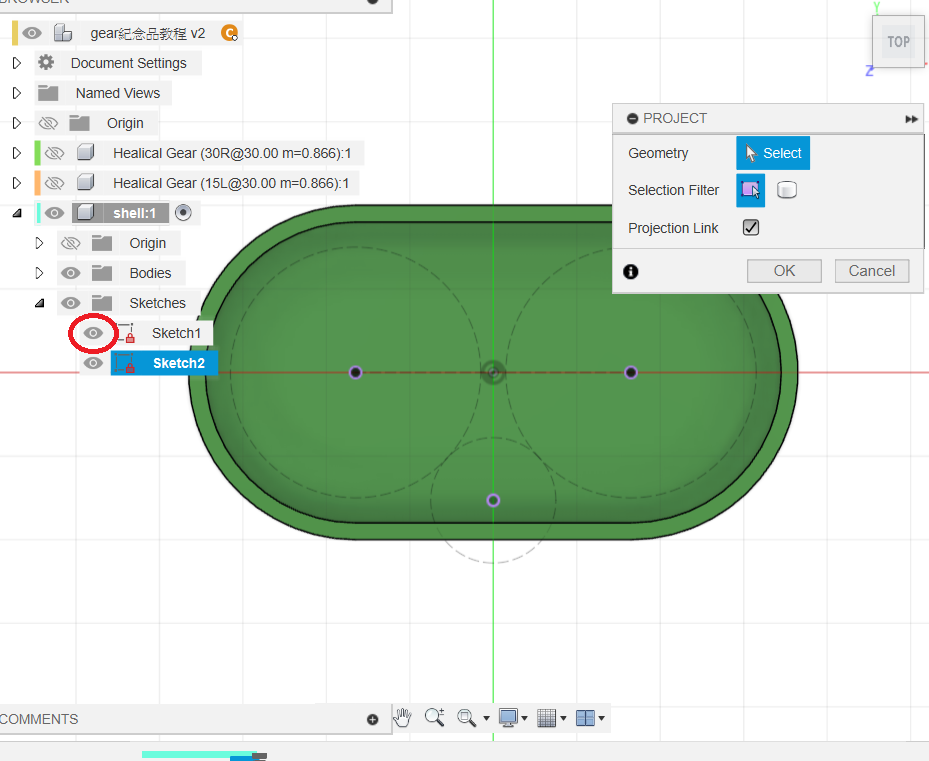Open Document Settings gear item
This screenshot has width=929, height=761.
pos(128,63)
